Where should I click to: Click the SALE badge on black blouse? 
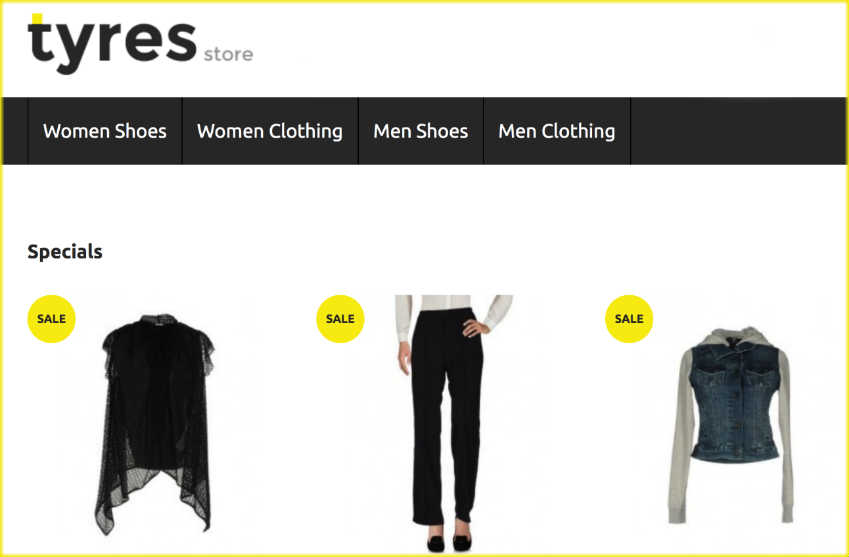pyautogui.click(x=51, y=319)
